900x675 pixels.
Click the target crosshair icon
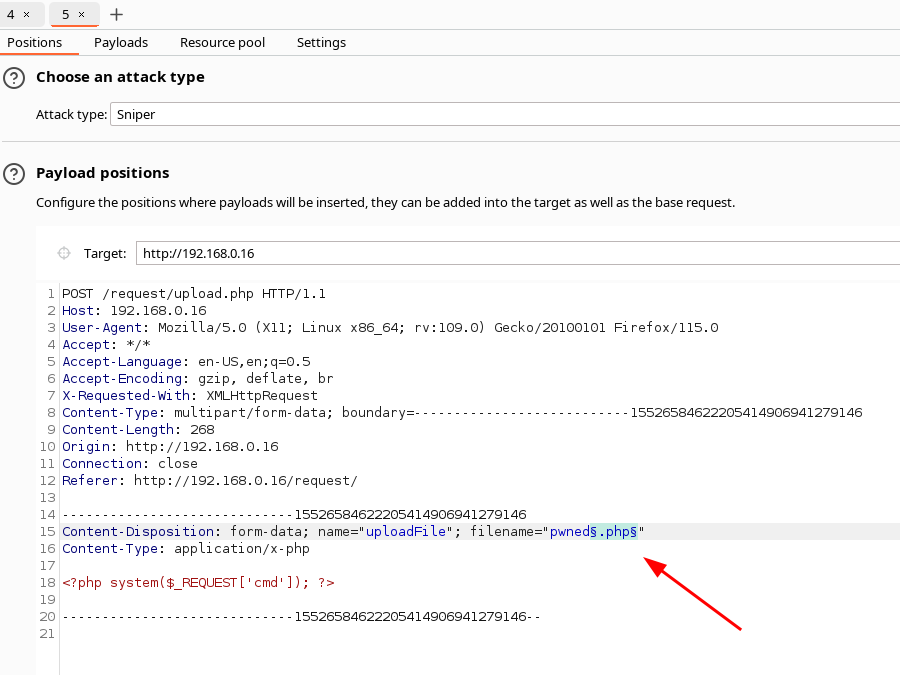pyautogui.click(x=64, y=253)
